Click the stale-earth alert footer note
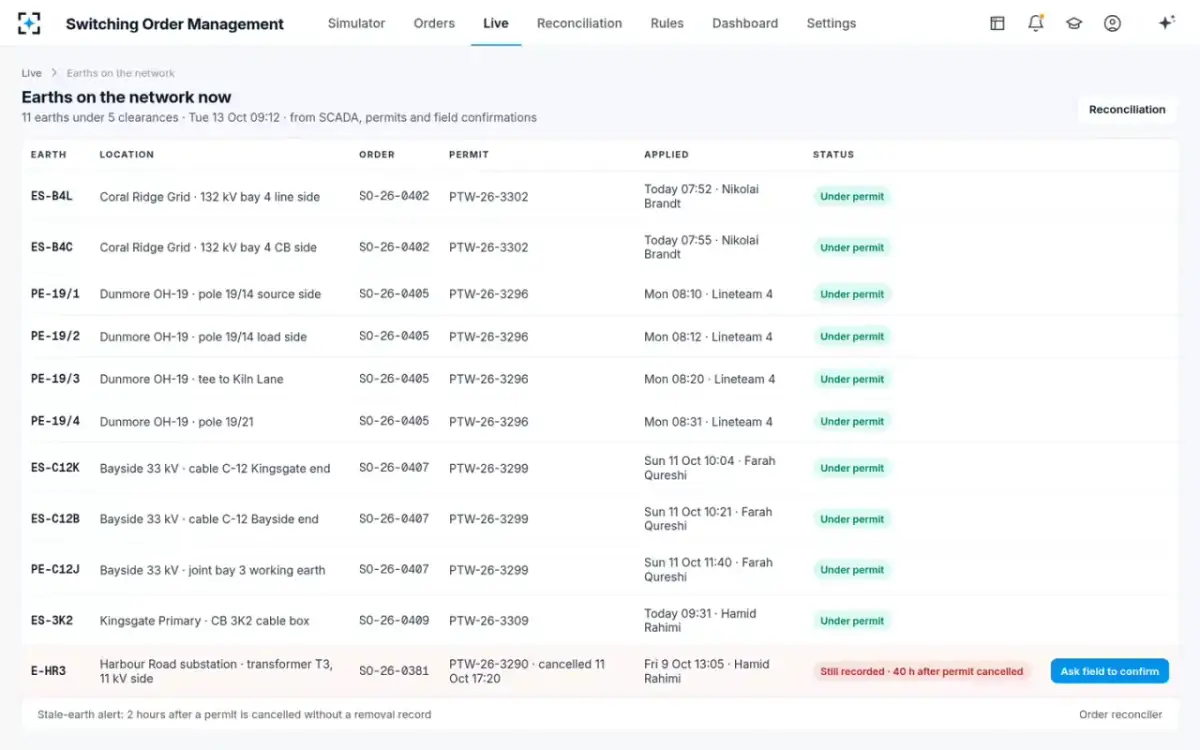This screenshot has height=750, width=1200. [234, 714]
